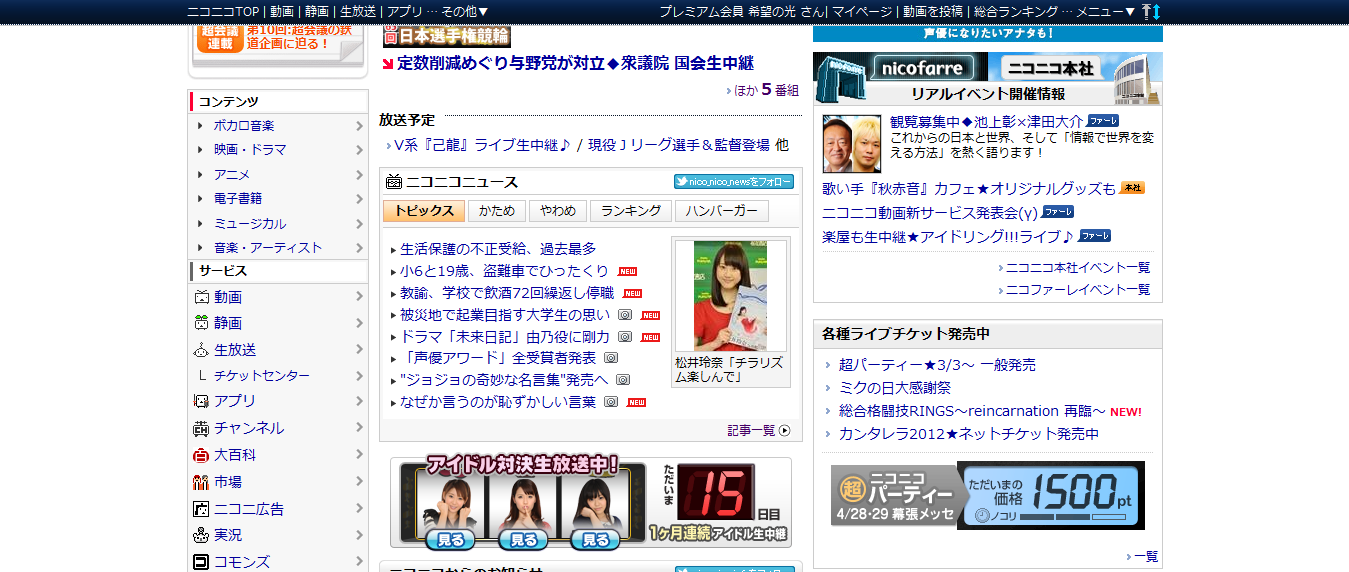
Task: Expand the アニメ category chevron
Action: [359, 175]
